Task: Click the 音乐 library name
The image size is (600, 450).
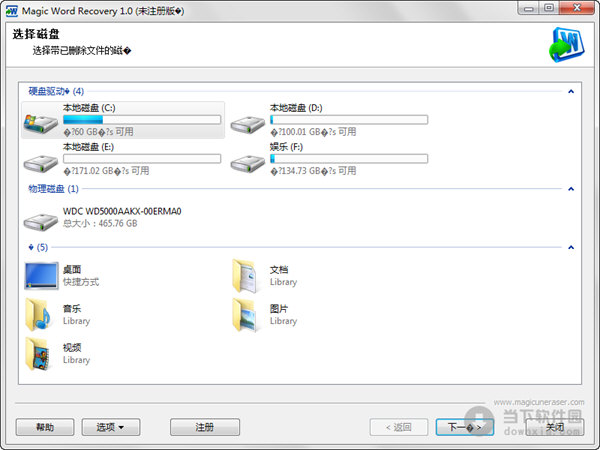Action: click(x=72, y=309)
